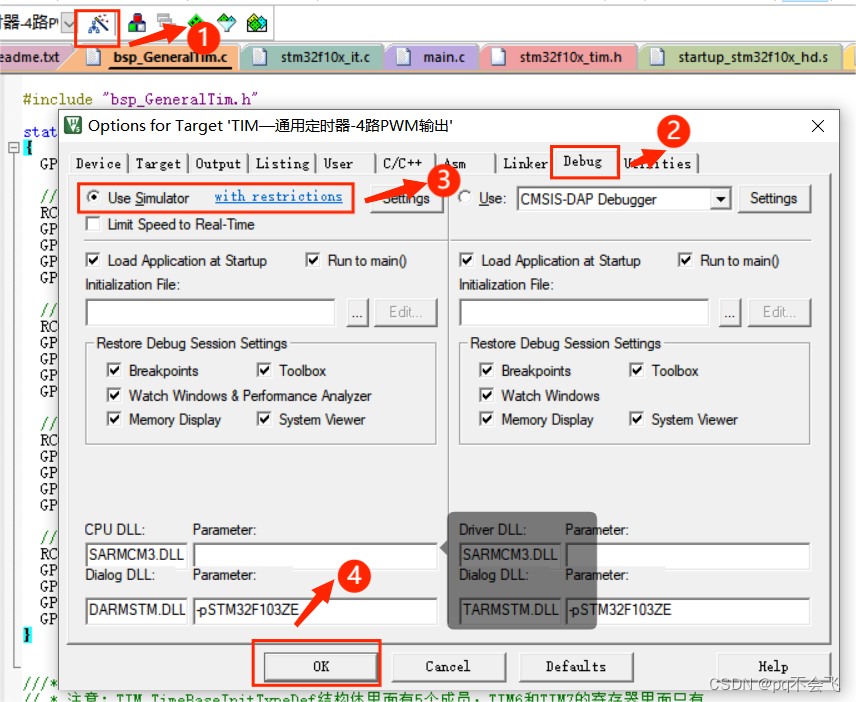Click the CPU DLL Parameter field
This screenshot has width=856, height=702.
click(x=315, y=556)
